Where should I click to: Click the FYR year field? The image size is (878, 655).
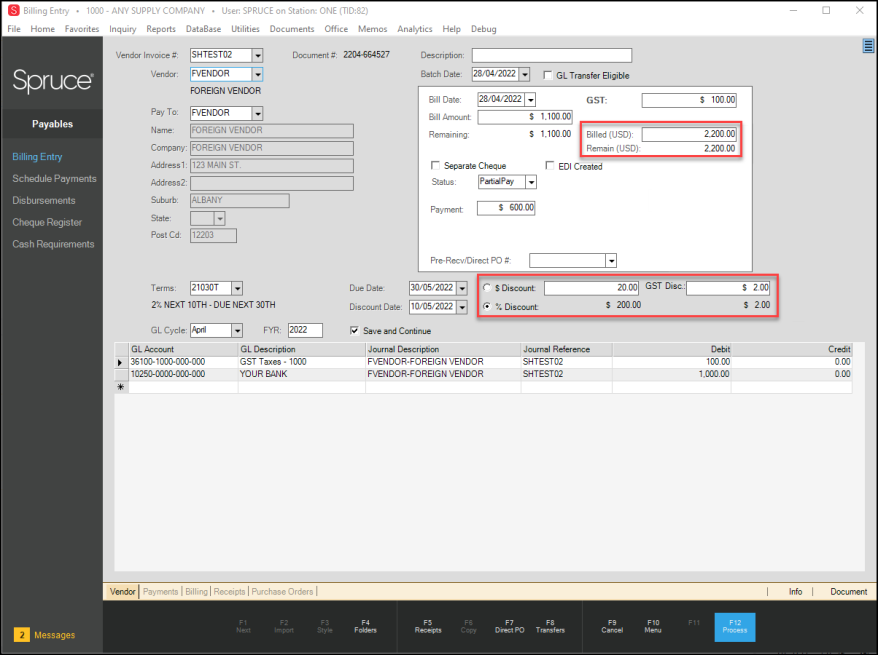305,330
